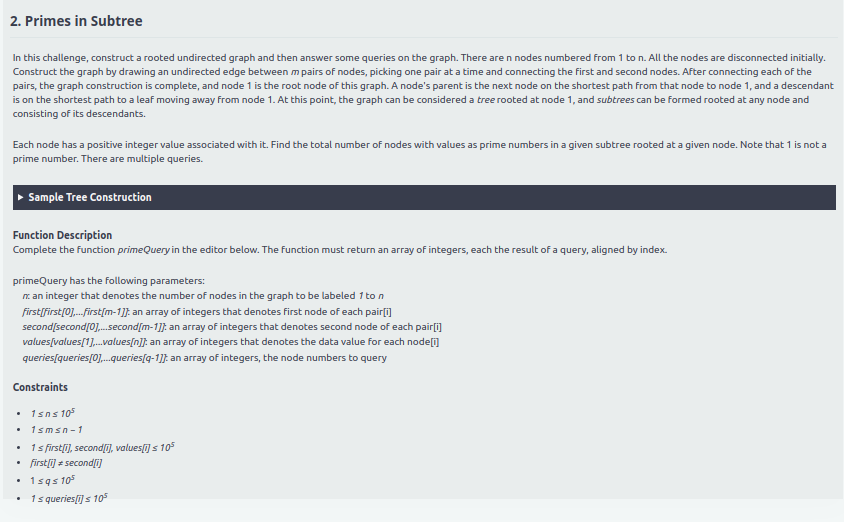Click the '1 ≤ queries[i] ≤ 10^5' constraint
Image resolution: width=844 pixels, height=522 pixels.
70,497
